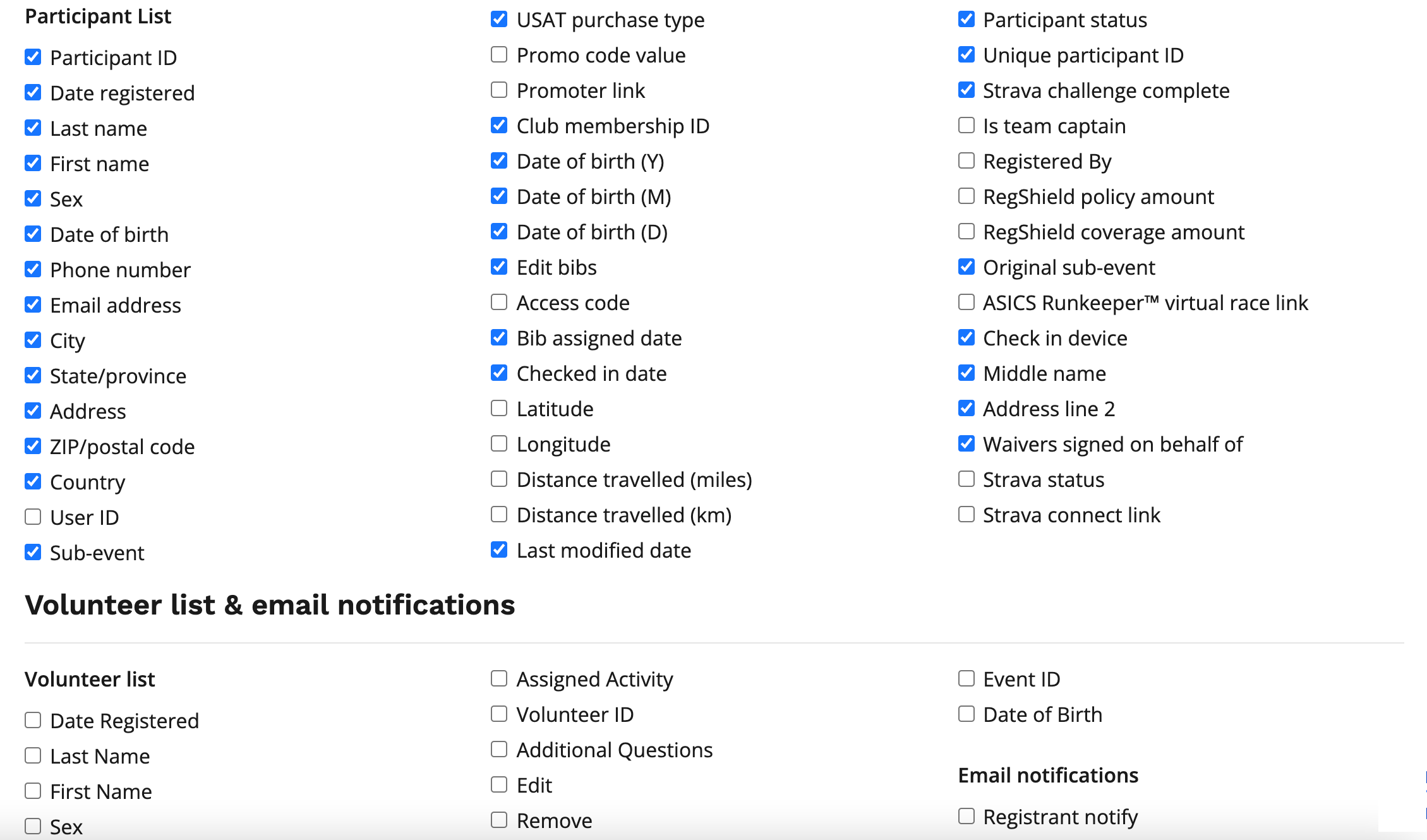Uncheck the Participant ID checkbox

click(x=33, y=57)
